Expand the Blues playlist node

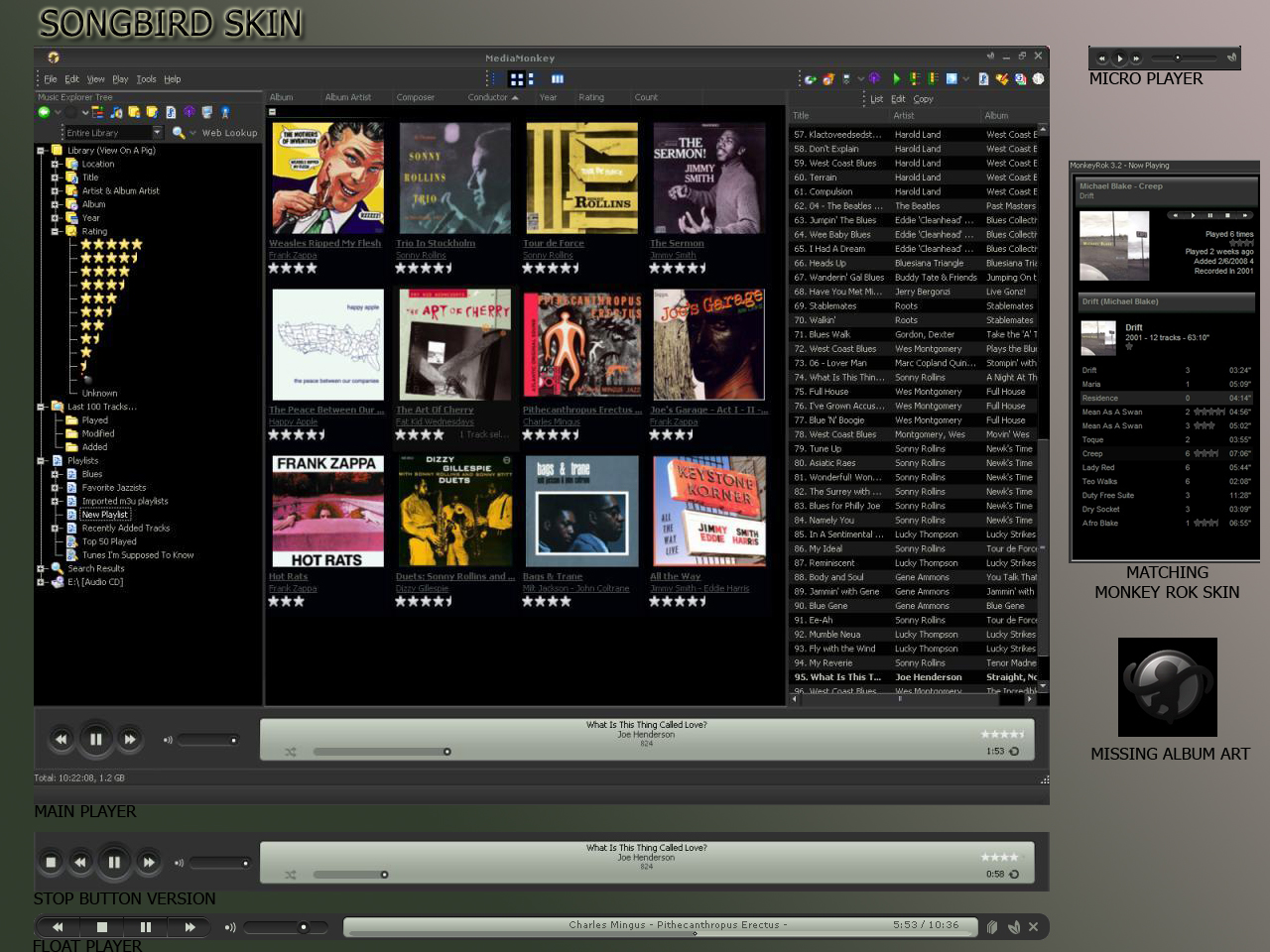[x=56, y=474]
